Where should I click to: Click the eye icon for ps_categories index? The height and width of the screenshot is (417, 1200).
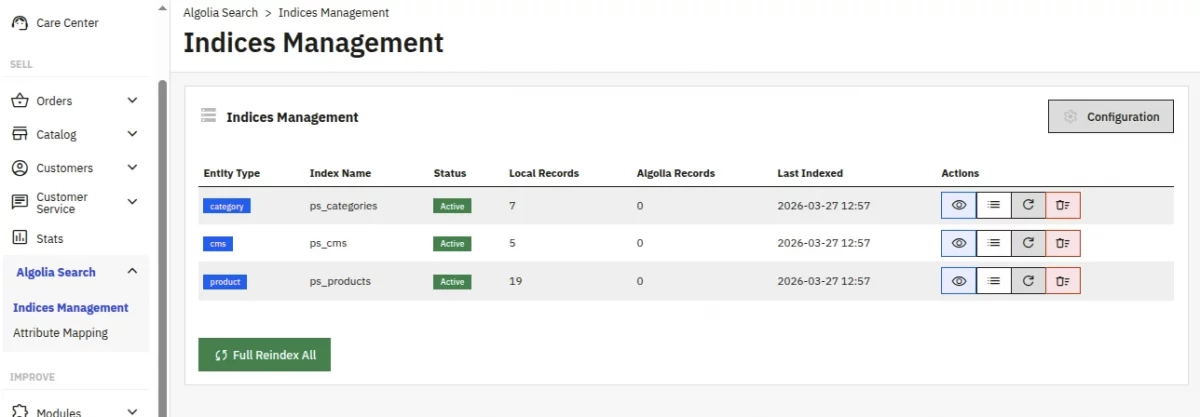click(958, 205)
